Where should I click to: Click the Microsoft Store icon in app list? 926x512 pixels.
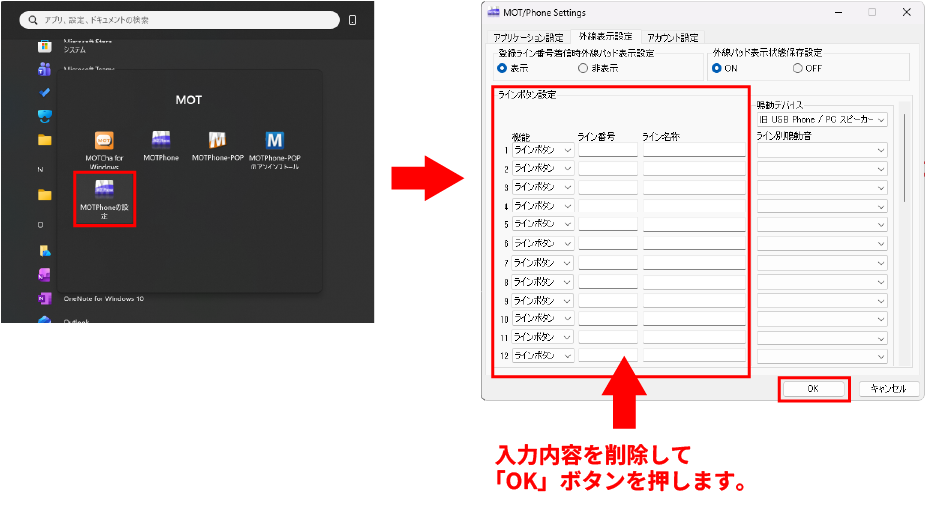click(x=44, y=46)
